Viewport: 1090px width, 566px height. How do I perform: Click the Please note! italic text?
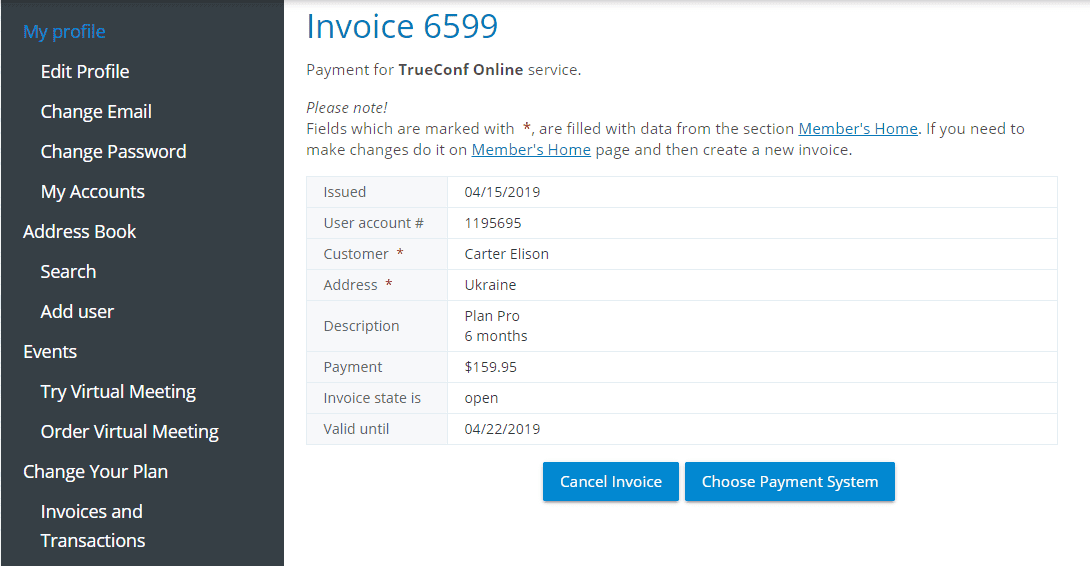(347, 108)
